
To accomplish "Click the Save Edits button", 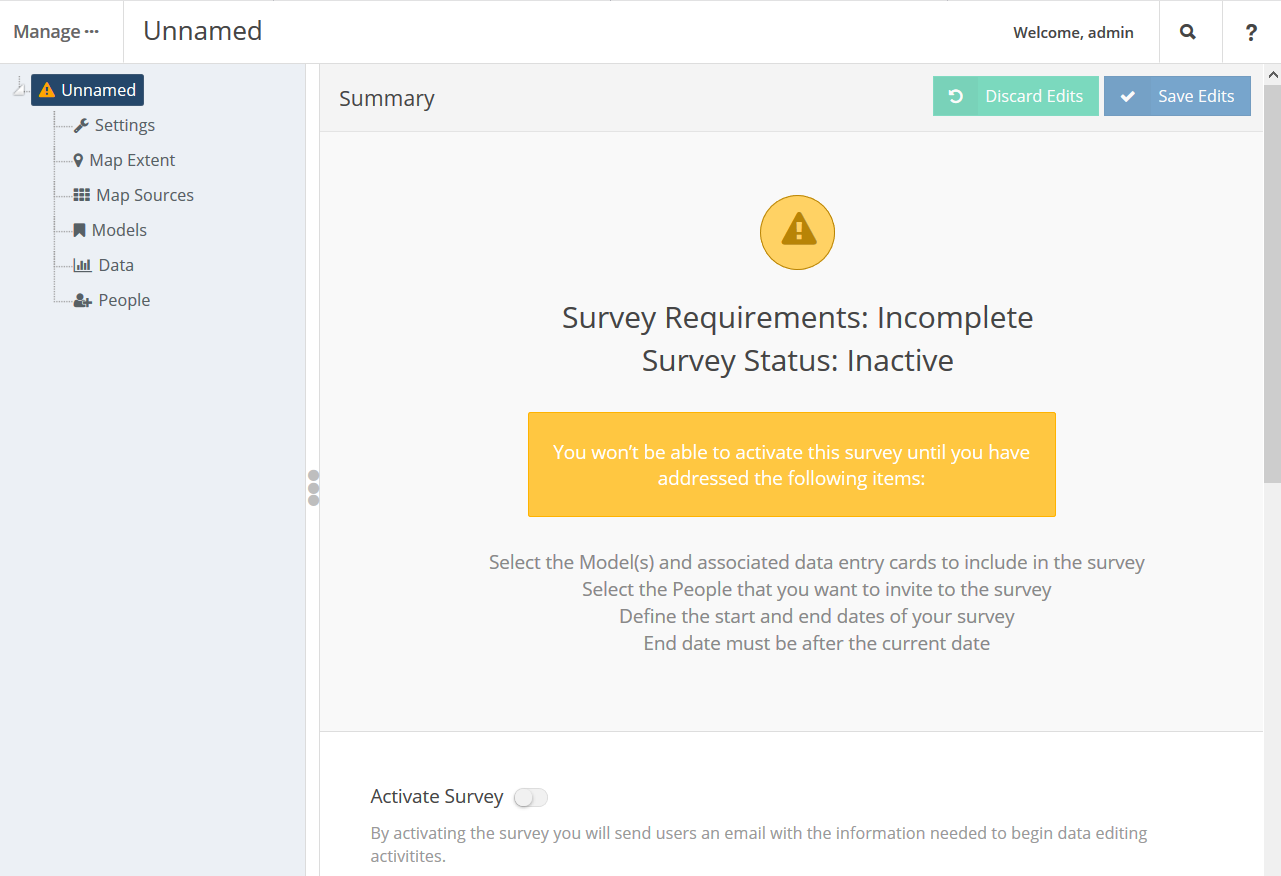I will tap(1177, 96).
